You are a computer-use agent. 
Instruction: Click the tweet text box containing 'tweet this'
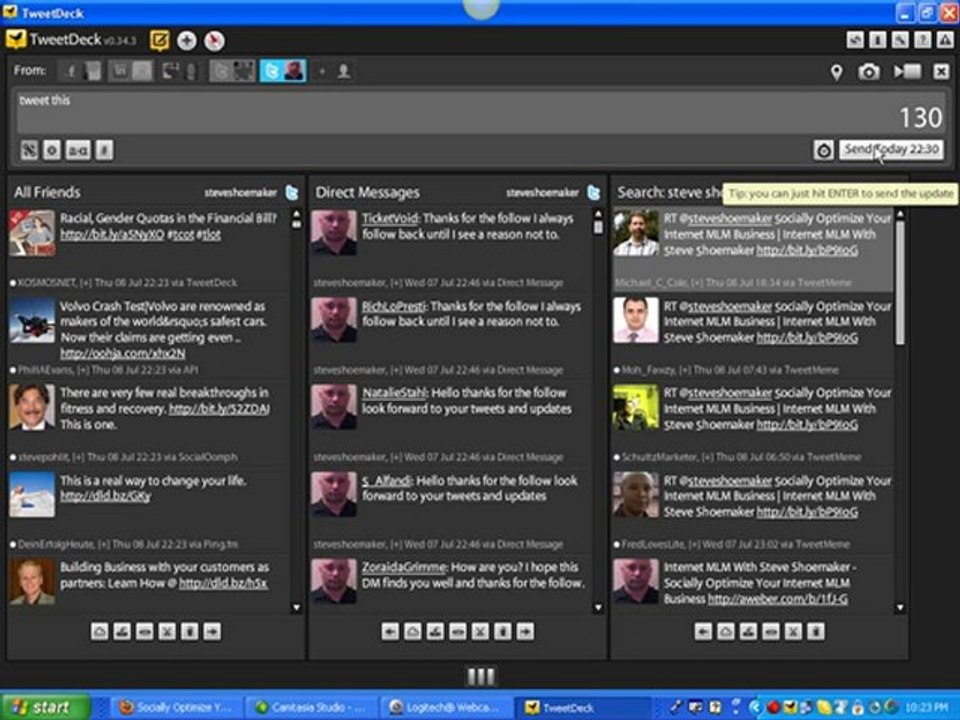tap(481, 113)
